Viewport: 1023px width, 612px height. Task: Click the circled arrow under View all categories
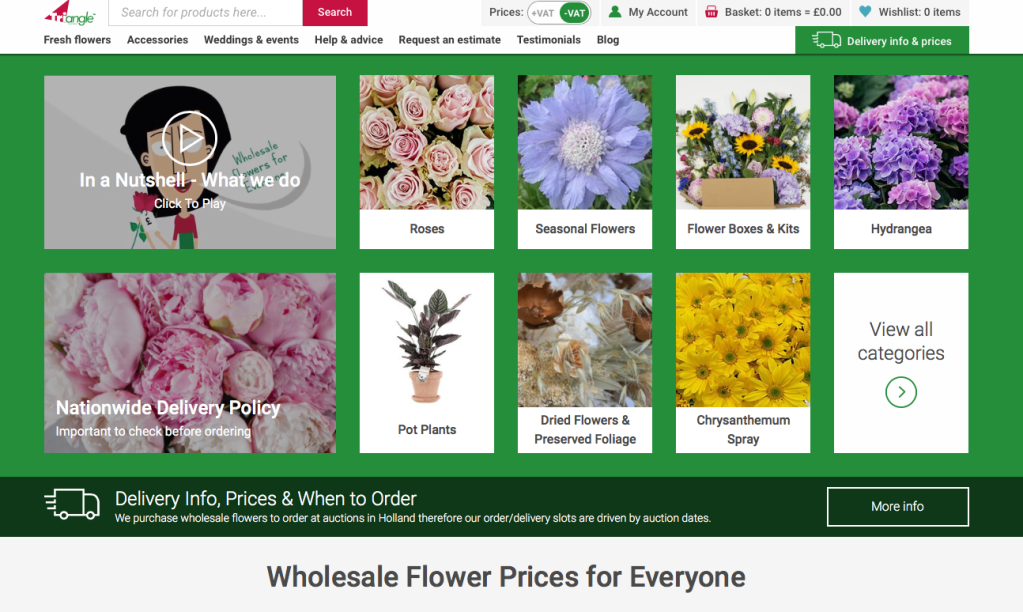(901, 392)
